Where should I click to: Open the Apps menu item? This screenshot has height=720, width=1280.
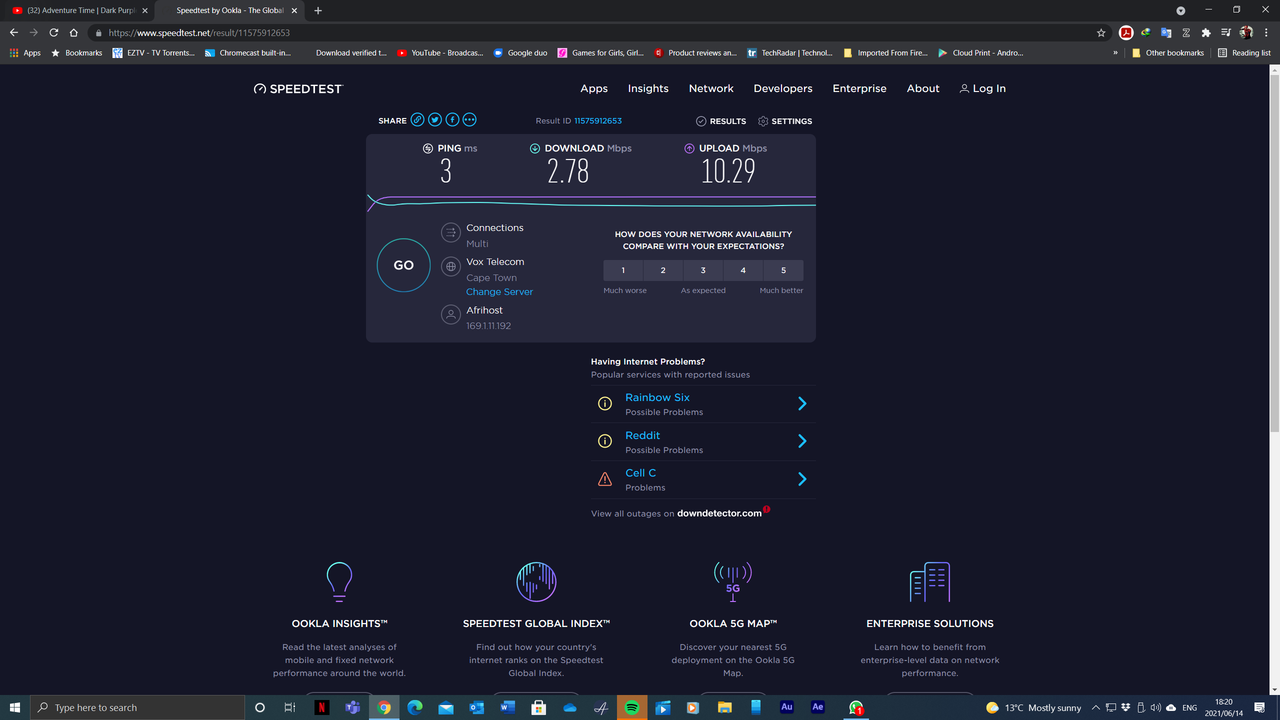(594, 89)
